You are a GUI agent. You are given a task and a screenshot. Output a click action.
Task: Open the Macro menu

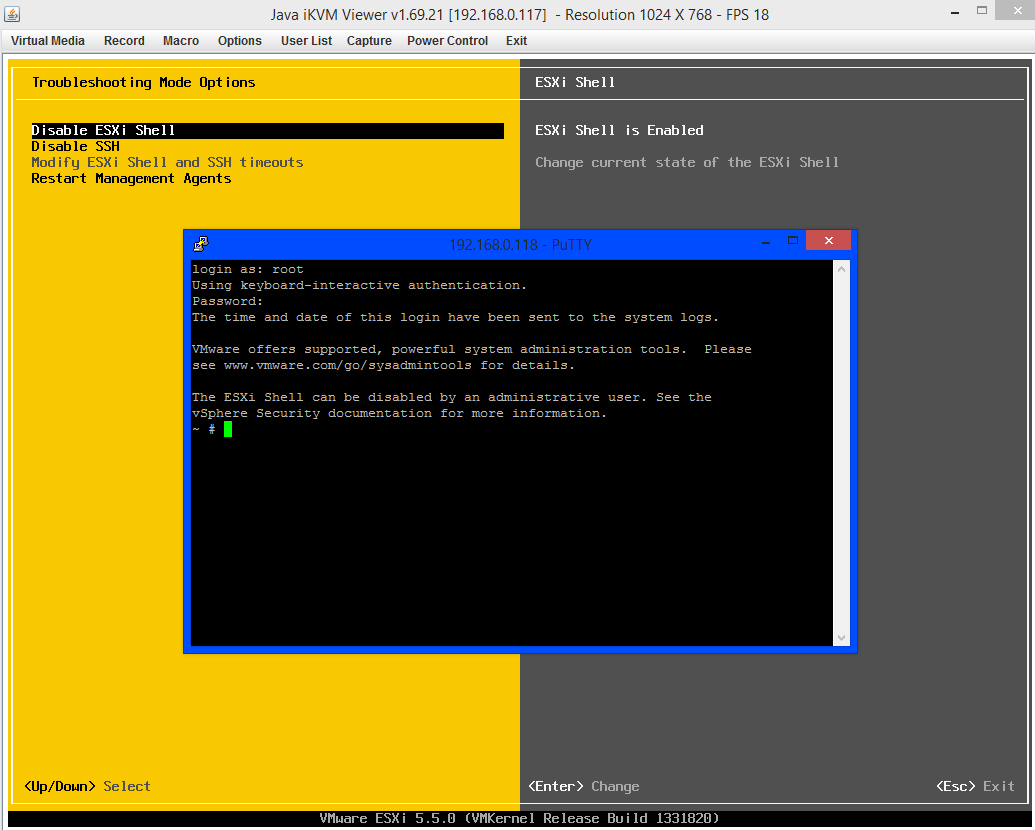point(181,41)
